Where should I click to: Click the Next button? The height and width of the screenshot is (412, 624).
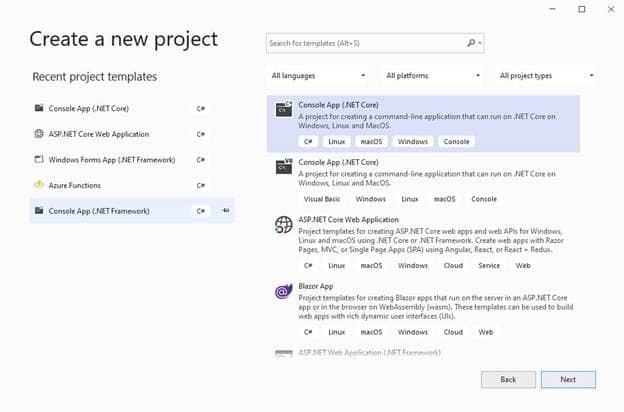[x=568, y=380]
